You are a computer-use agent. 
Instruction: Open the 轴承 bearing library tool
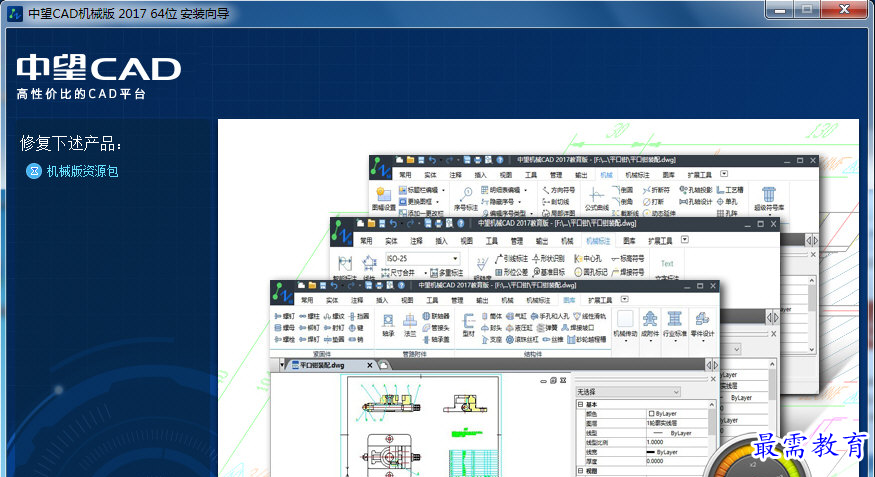point(388,325)
